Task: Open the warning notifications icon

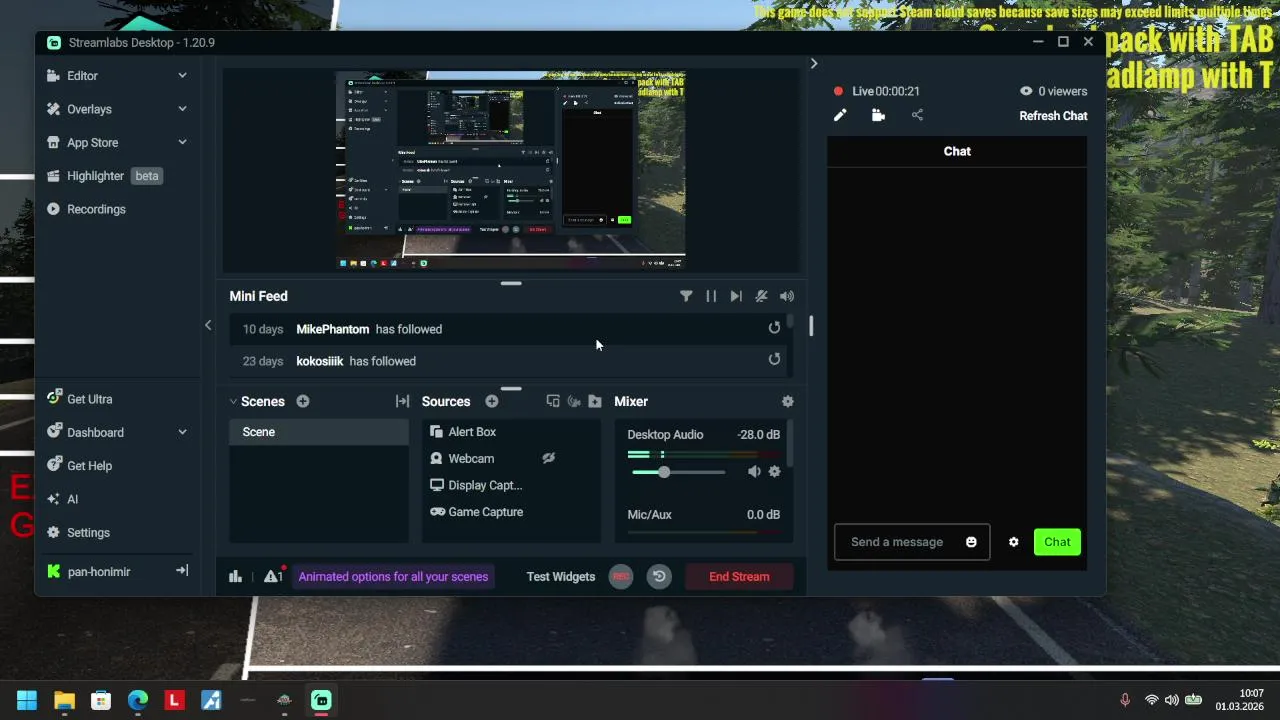Action: (x=273, y=576)
